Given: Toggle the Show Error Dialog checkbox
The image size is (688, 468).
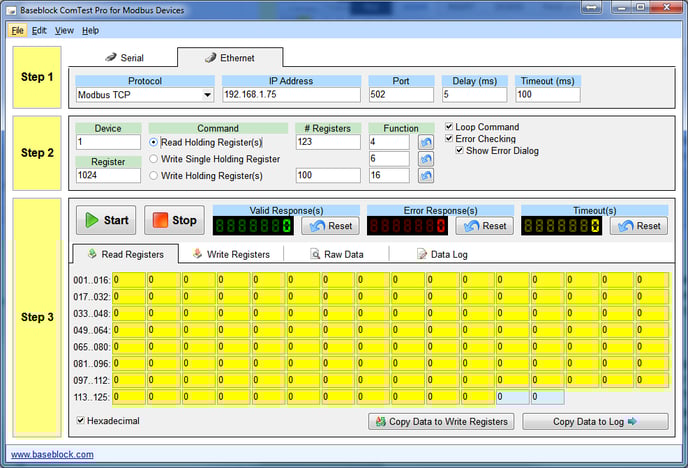Looking at the screenshot, I should pyautogui.click(x=460, y=151).
